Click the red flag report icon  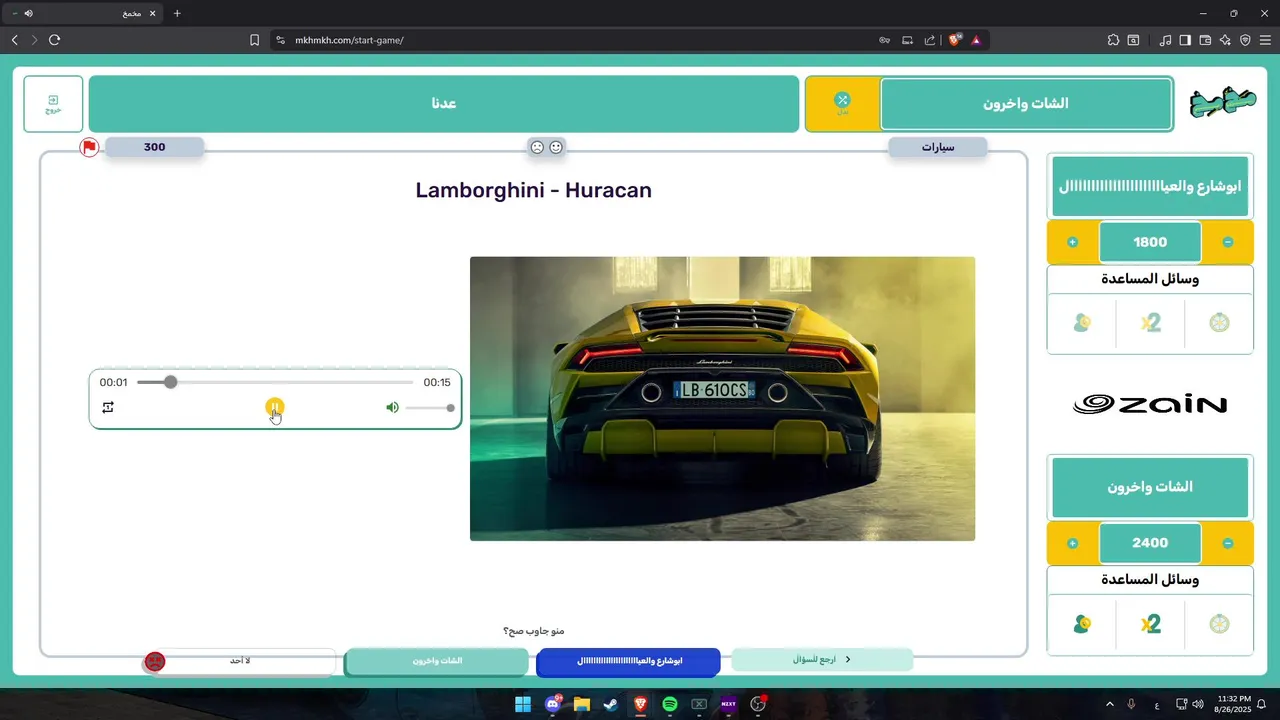[89, 148]
